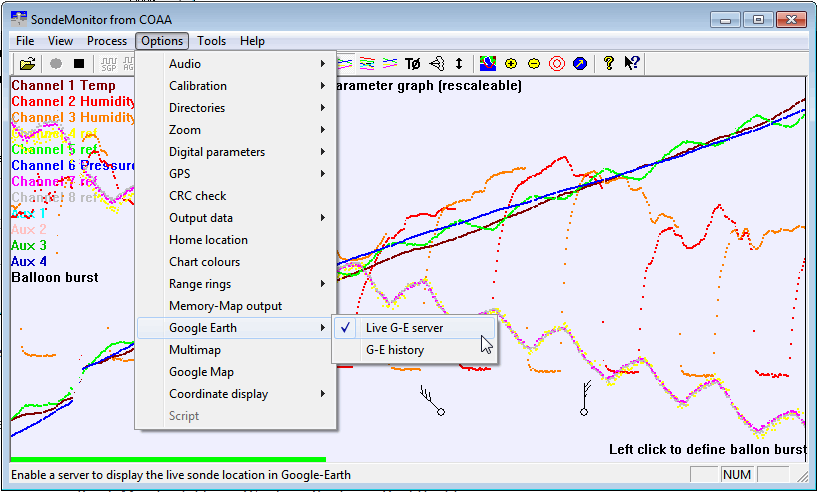Expand the Calibration submenu
The width and height of the screenshot is (818, 492).
(x=235, y=86)
